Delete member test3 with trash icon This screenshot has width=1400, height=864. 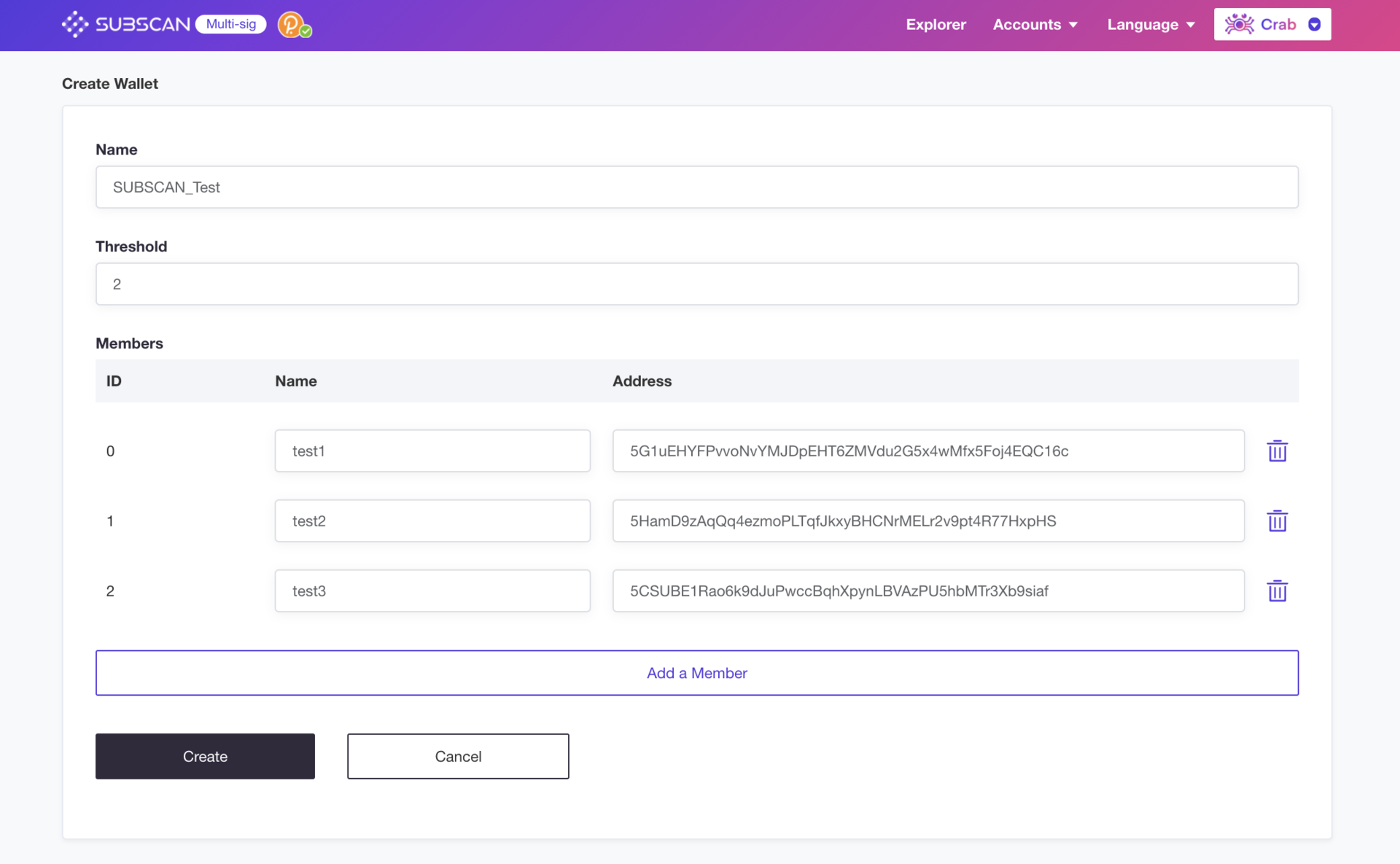1277,591
